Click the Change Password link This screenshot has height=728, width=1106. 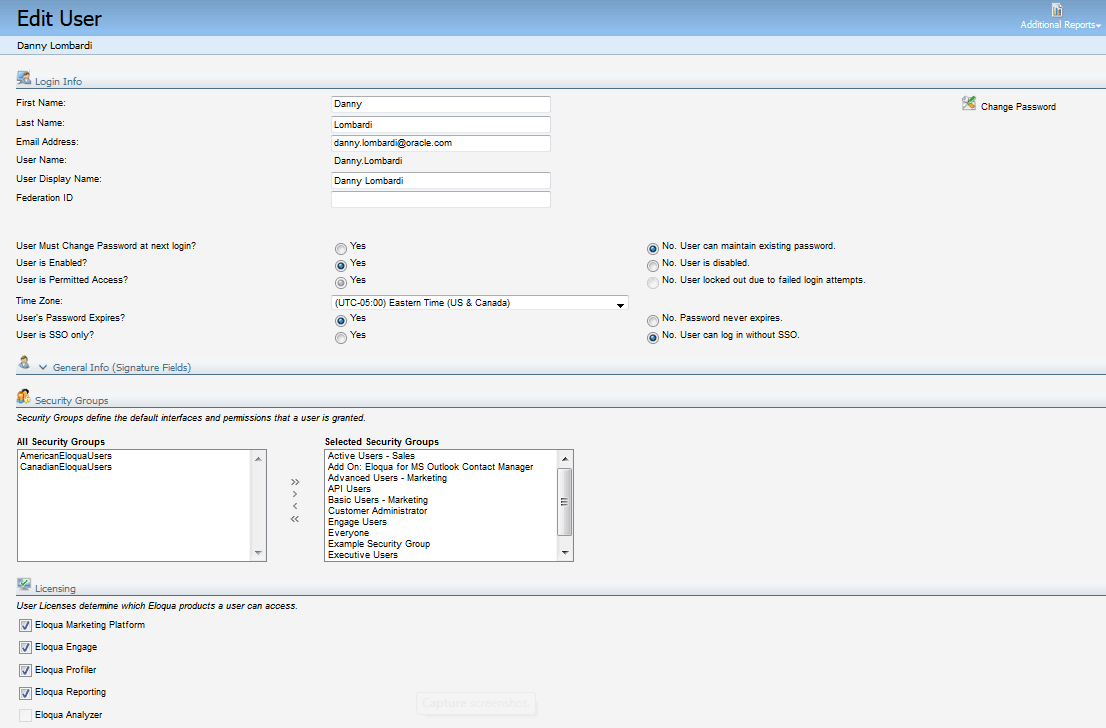(1019, 104)
